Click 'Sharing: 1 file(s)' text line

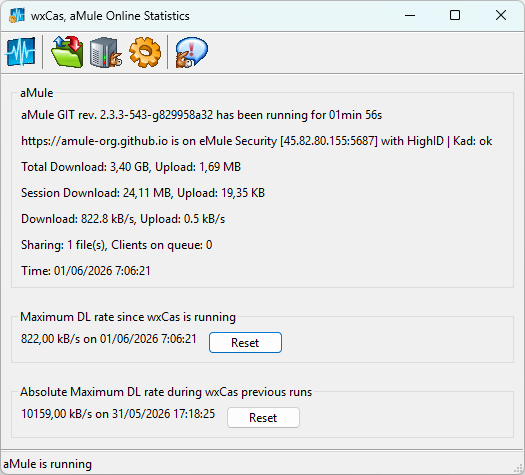coord(117,245)
